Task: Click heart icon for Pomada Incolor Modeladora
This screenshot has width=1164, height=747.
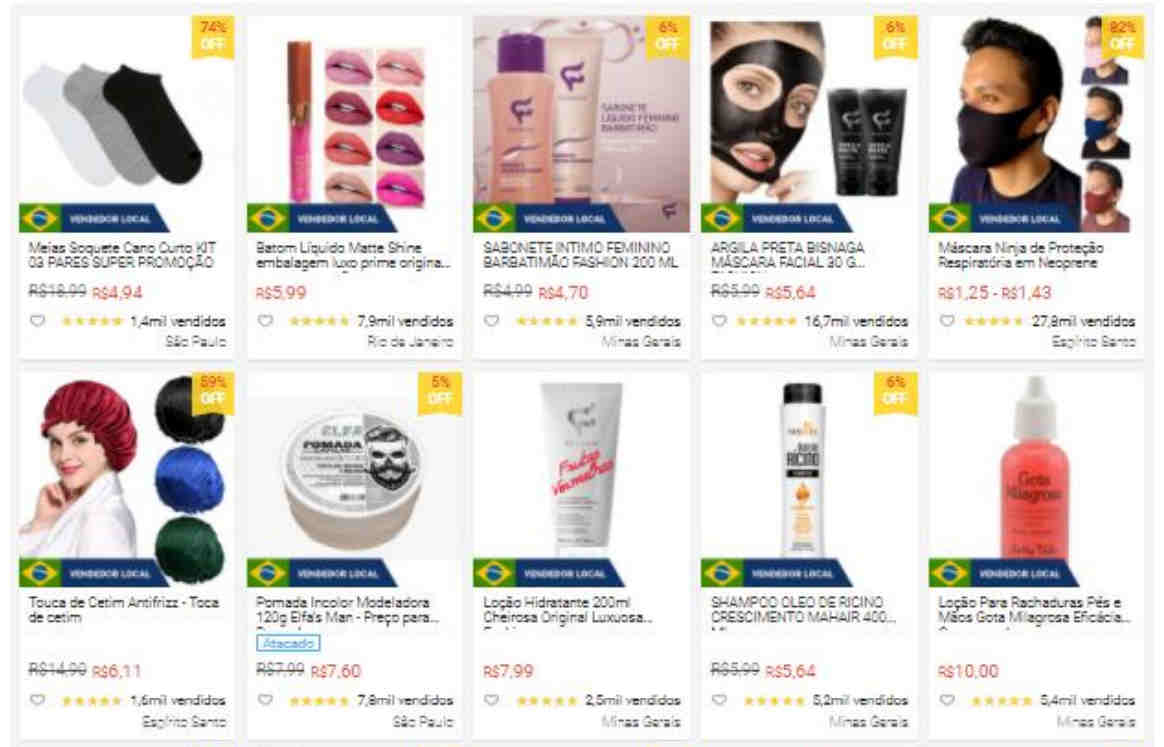Action: [x=265, y=699]
